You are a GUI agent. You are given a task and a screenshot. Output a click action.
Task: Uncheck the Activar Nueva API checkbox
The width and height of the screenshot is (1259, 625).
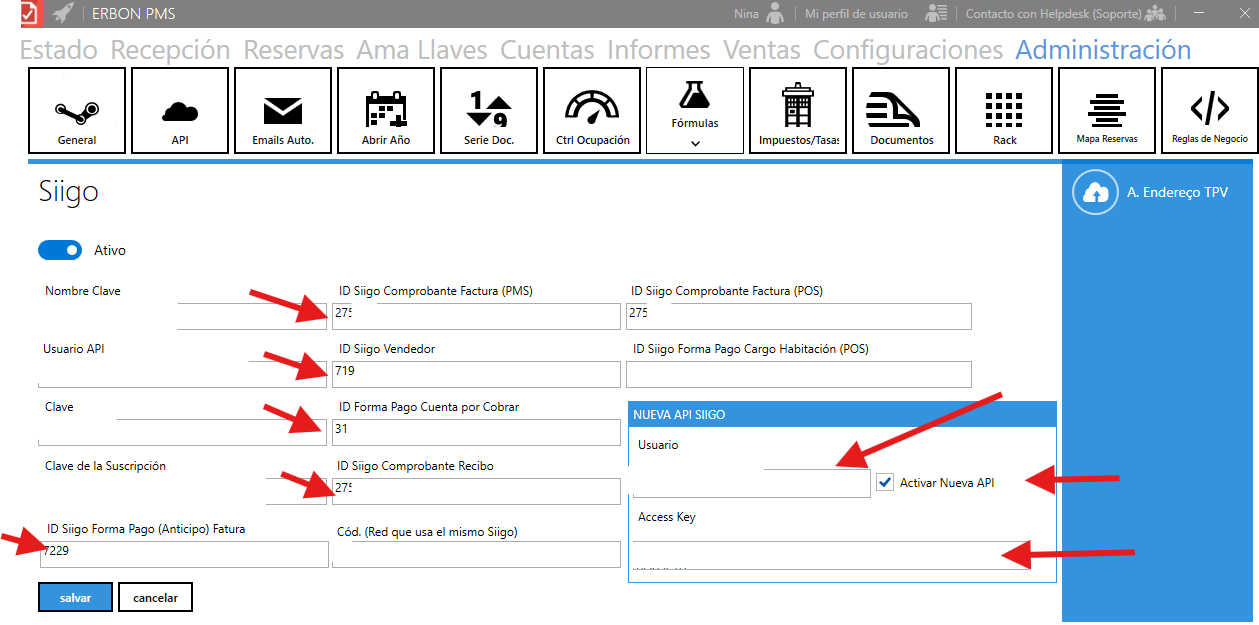(x=885, y=483)
